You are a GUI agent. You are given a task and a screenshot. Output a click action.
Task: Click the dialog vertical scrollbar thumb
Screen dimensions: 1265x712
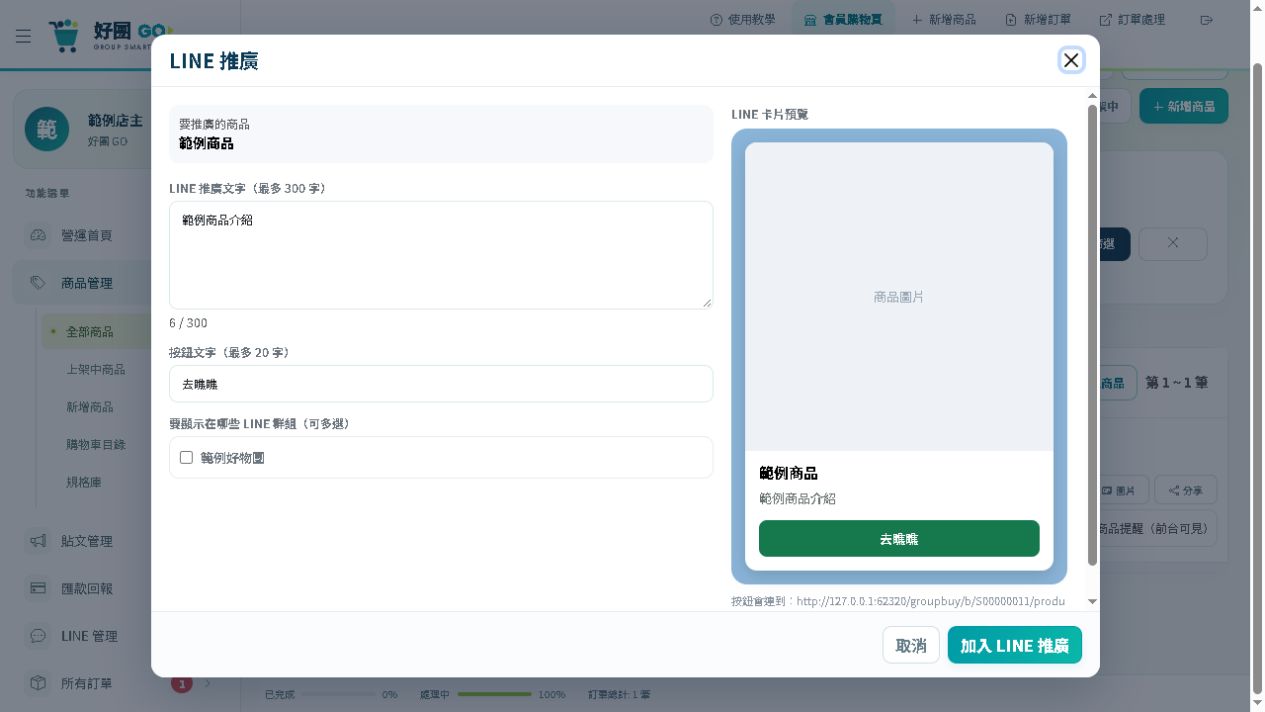pos(1092,335)
